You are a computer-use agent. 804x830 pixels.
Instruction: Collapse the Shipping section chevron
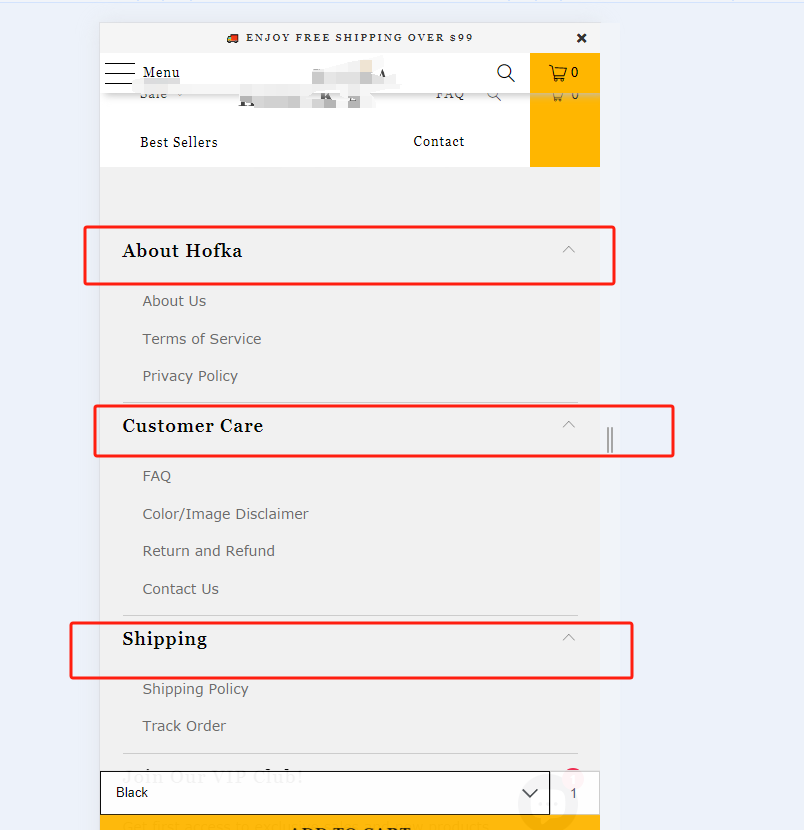[x=568, y=637]
